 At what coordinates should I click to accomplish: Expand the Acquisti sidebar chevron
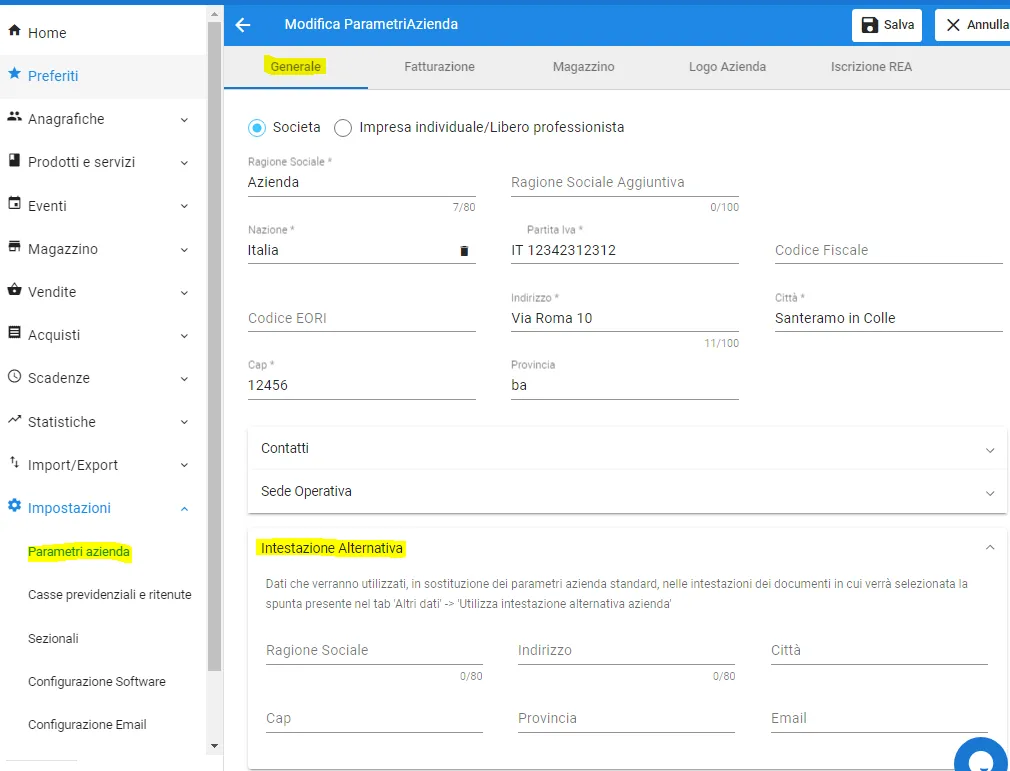[184, 336]
